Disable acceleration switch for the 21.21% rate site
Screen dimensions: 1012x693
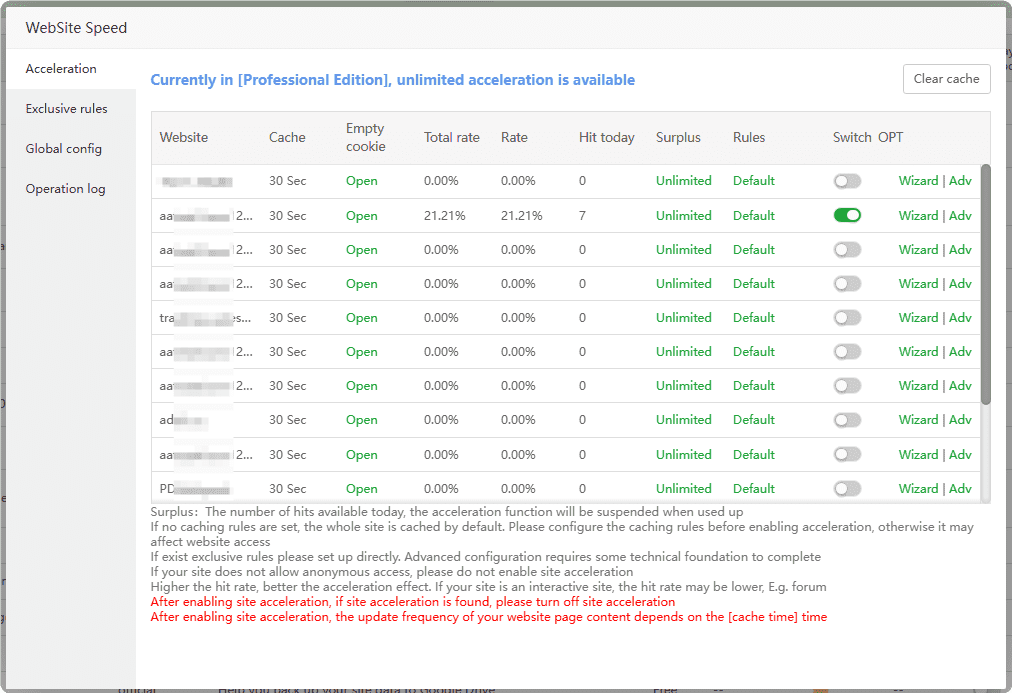coord(847,215)
